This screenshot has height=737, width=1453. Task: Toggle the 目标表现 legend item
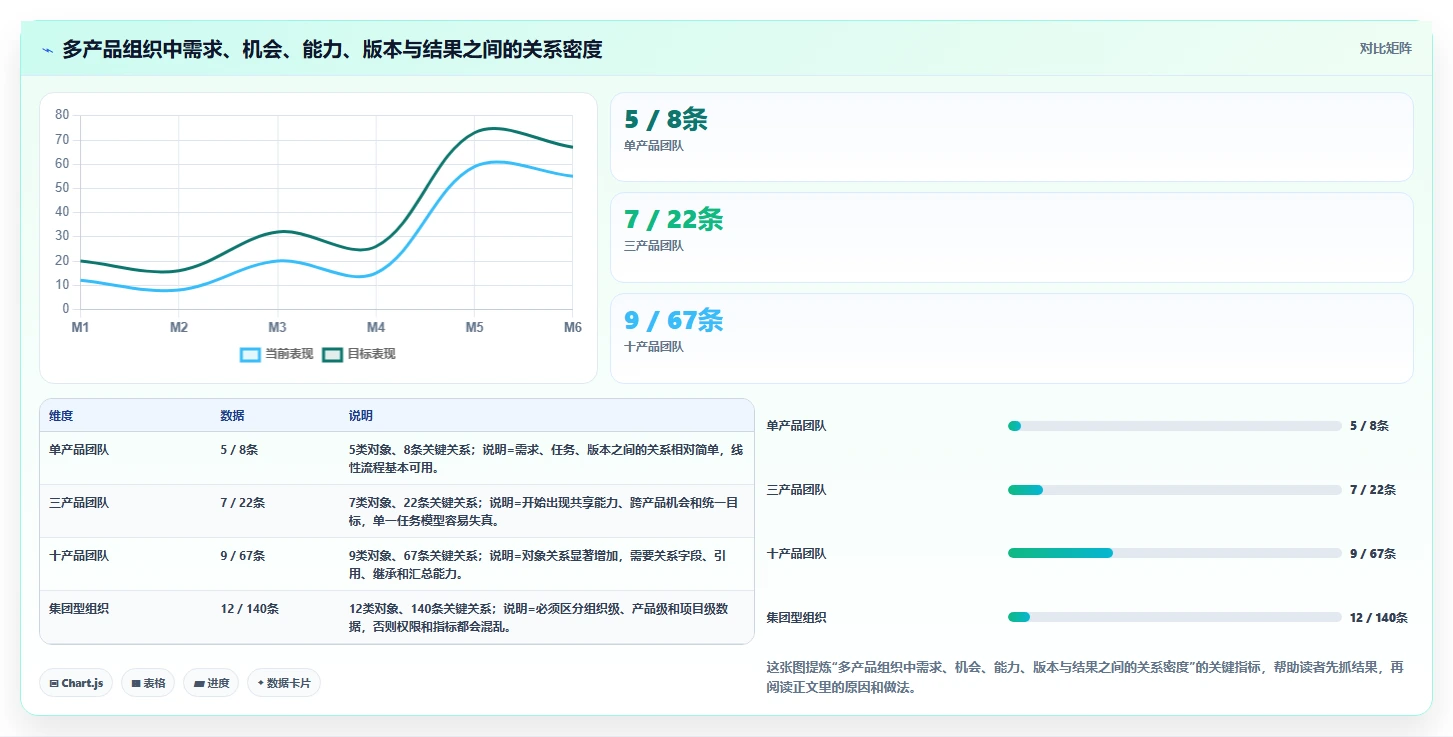359,354
